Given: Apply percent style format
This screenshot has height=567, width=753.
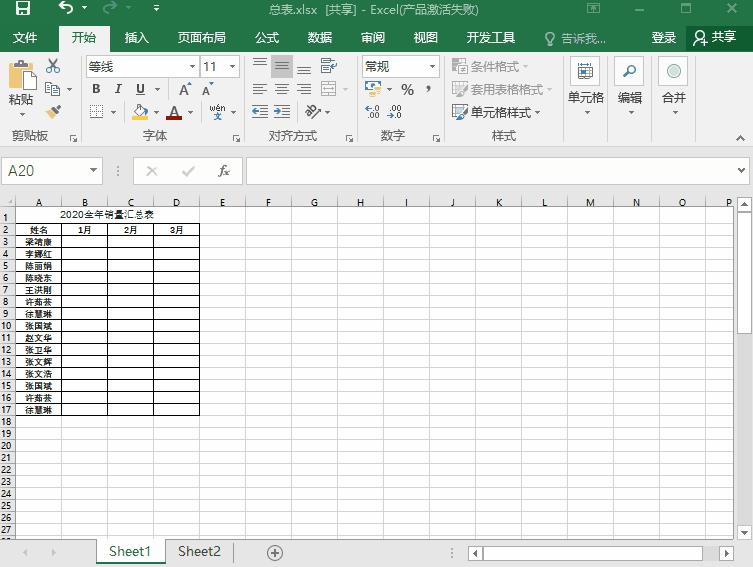Looking at the screenshot, I should pyautogui.click(x=407, y=89).
